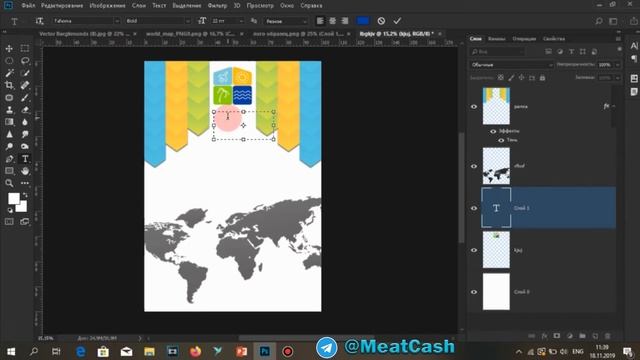
Task: Left align text
Action: (320, 21)
